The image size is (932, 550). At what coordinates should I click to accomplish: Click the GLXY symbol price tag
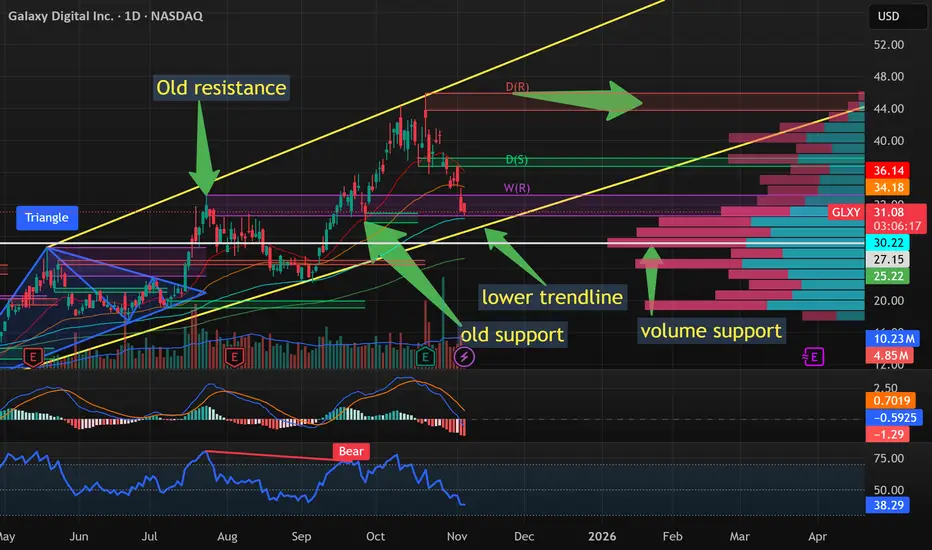click(x=846, y=212)
